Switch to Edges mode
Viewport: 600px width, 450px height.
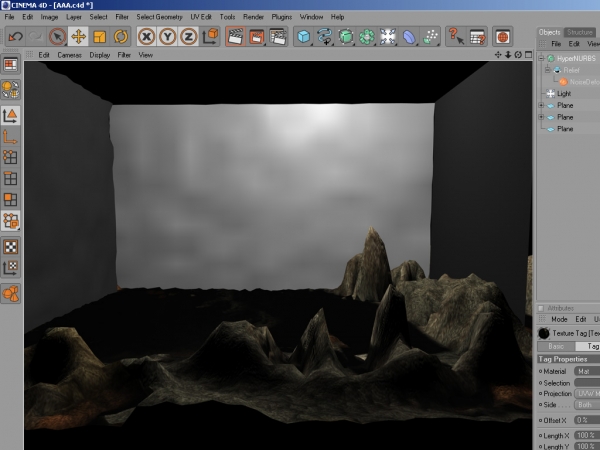click(10, 178)
